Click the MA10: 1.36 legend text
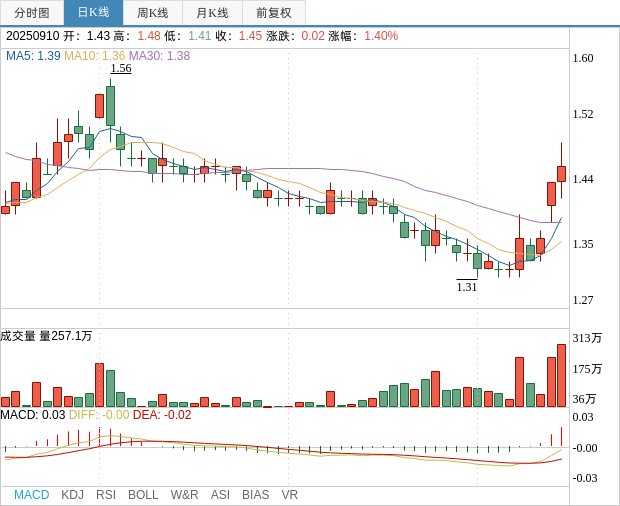 point(95,56)
